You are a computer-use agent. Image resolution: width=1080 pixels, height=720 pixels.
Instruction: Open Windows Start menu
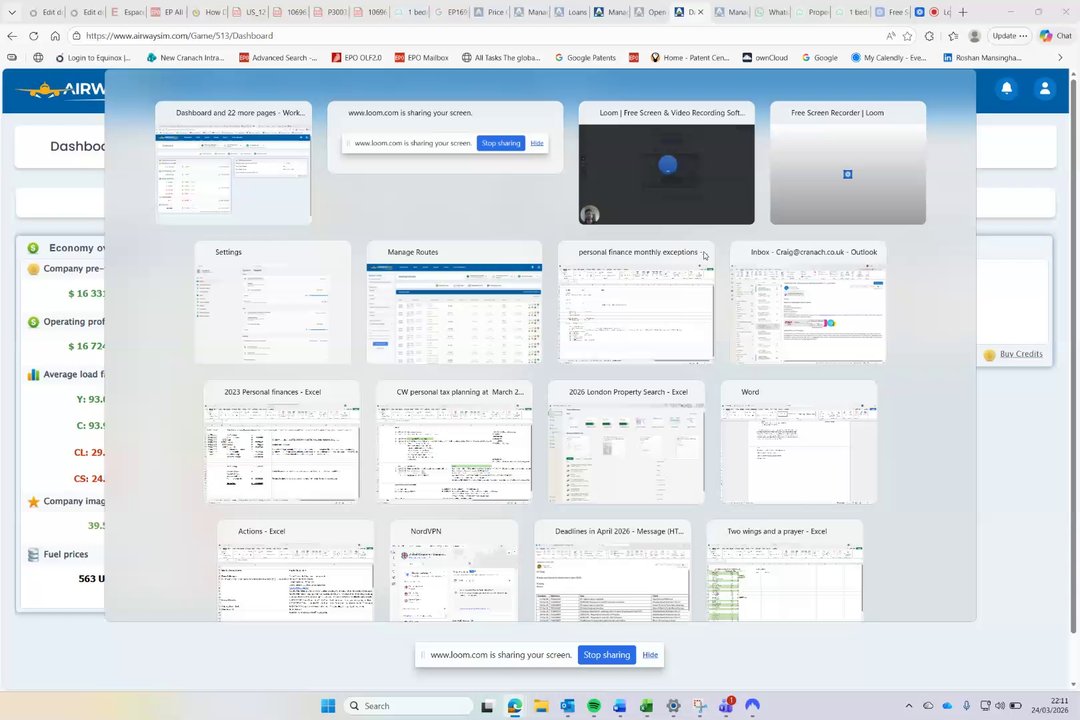[x=329, y=706]
